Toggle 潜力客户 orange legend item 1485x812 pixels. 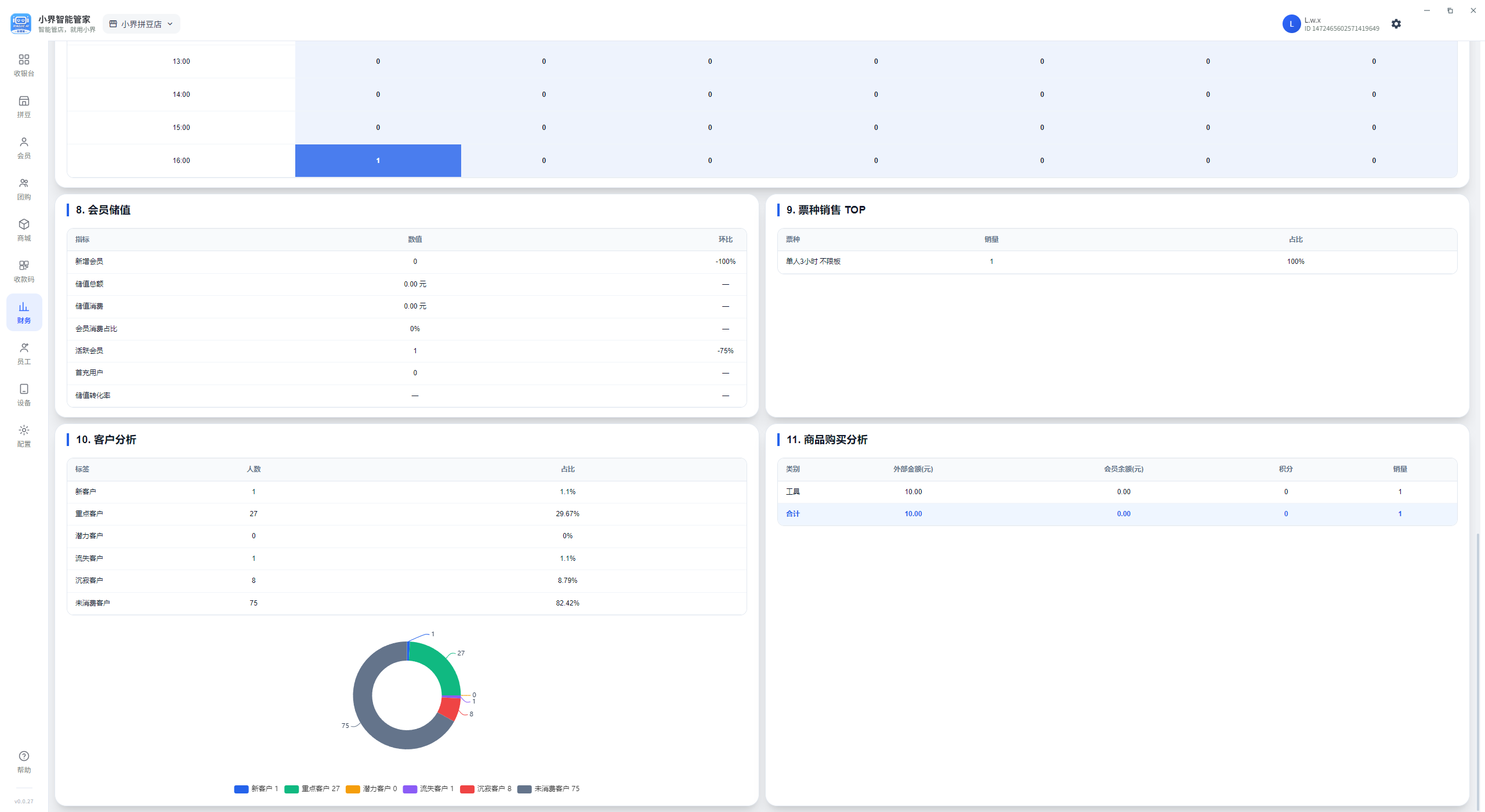pos(371,789)
